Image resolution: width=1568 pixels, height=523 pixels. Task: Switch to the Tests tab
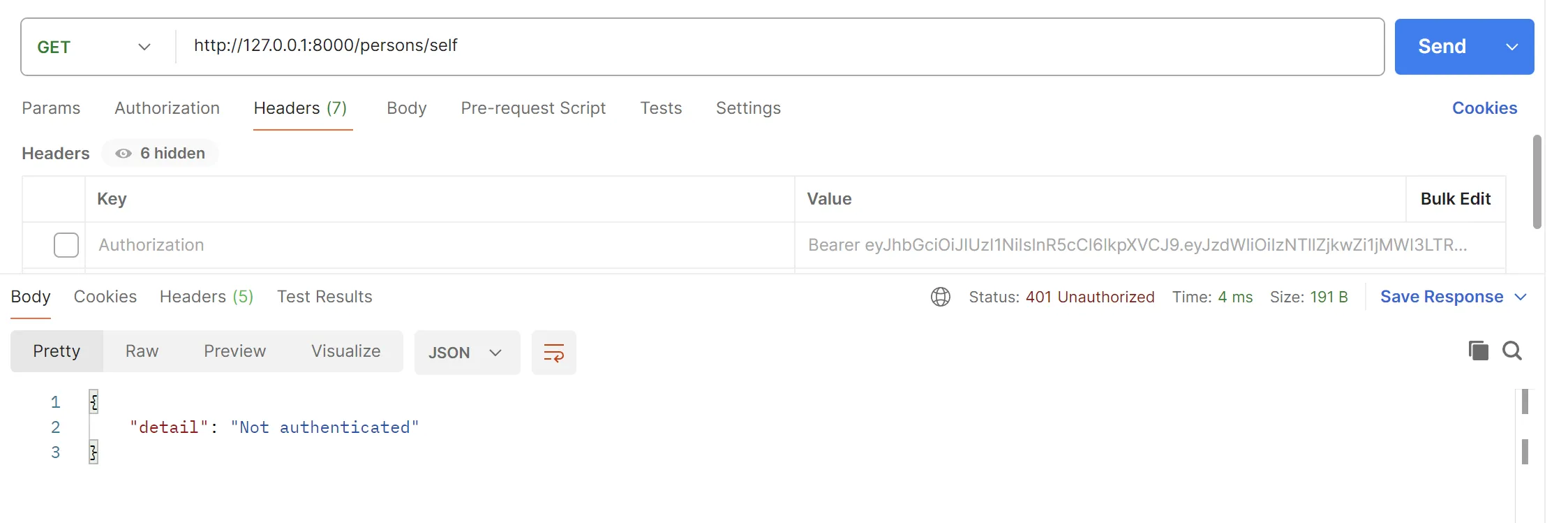coord(661,108)
